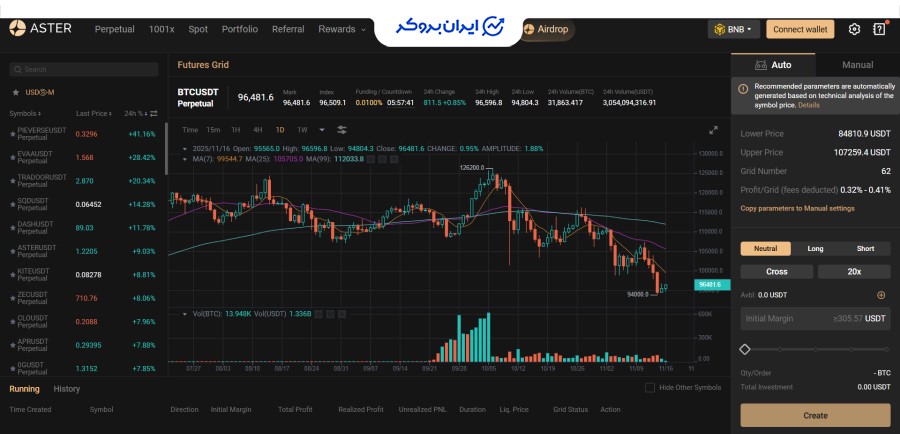900x434 pixels.
Task: Favorite EVAAUSDT with its star icon
Action: (x=13, y=157)
